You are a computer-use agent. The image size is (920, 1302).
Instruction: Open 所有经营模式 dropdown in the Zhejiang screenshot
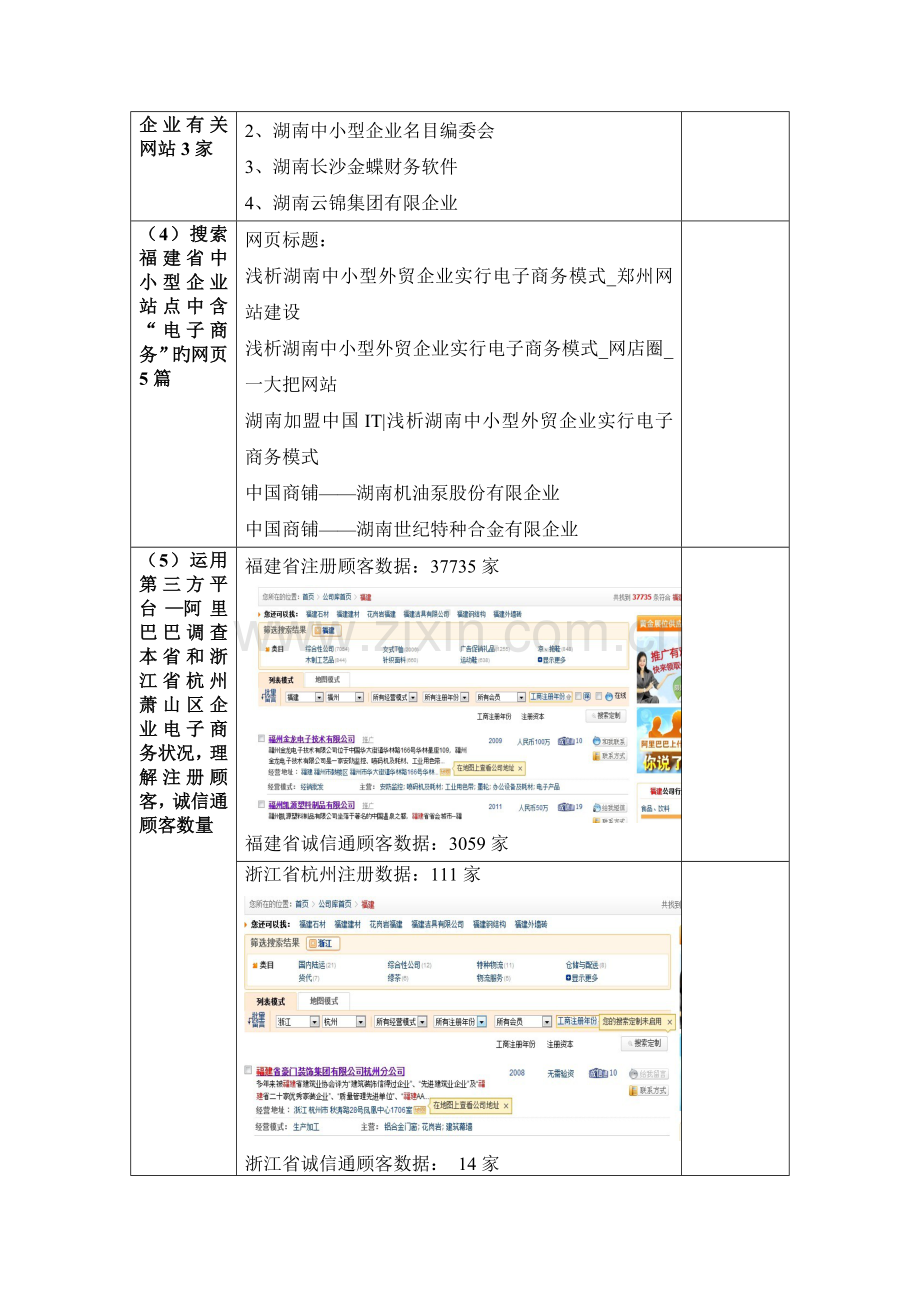point(400,1021)
